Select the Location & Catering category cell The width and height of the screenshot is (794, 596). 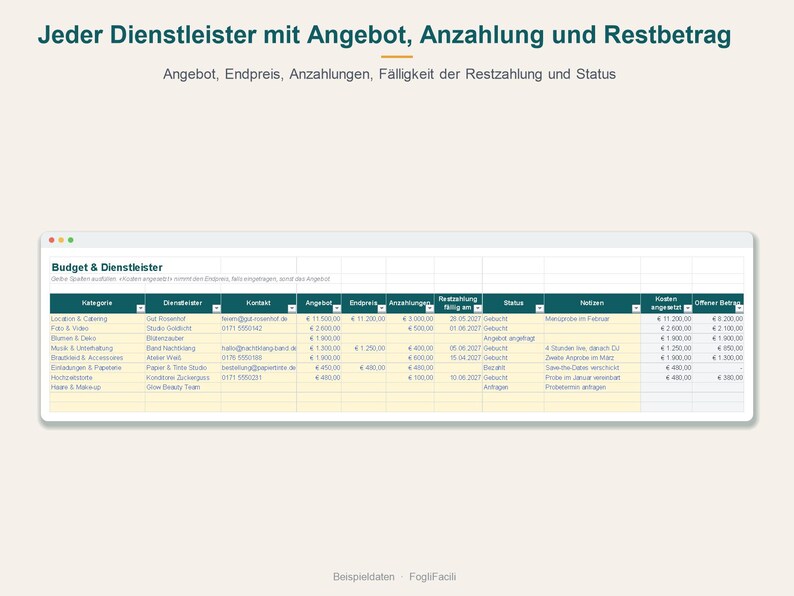point(97,319)
